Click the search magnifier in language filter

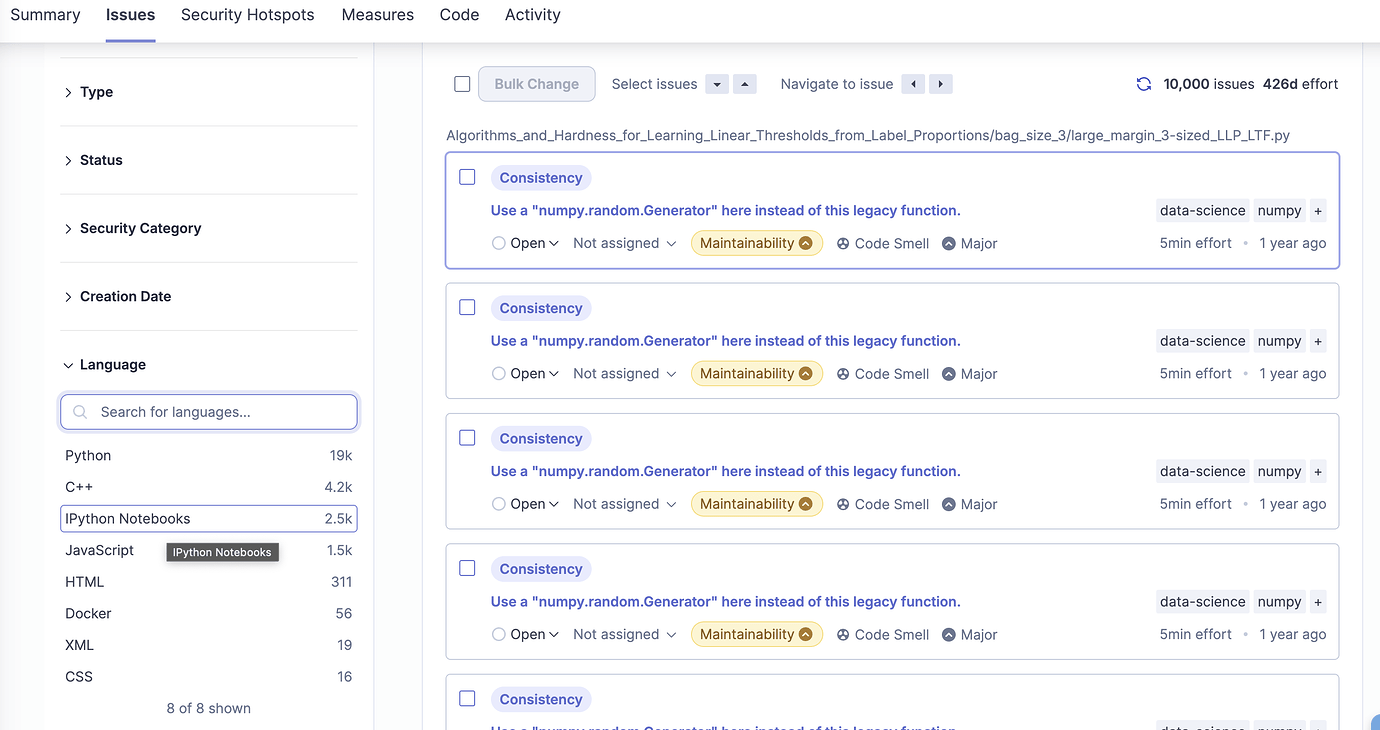pos(79,412)
